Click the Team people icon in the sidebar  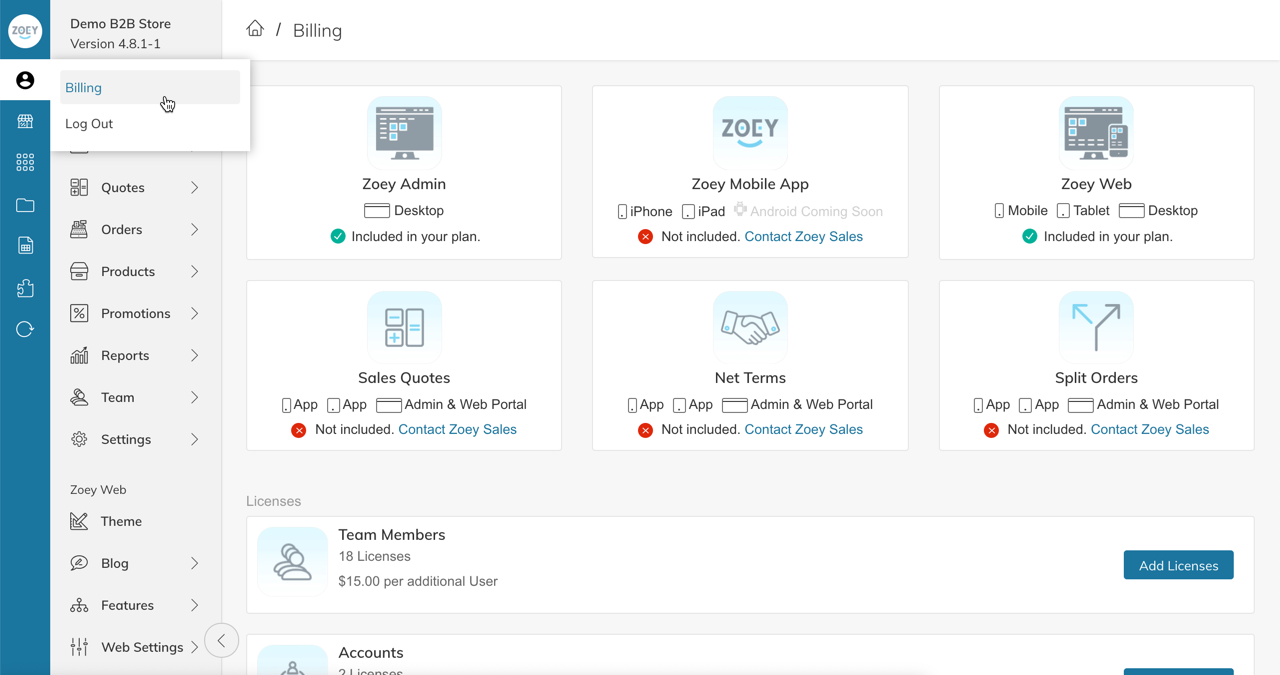pos(79,397)
